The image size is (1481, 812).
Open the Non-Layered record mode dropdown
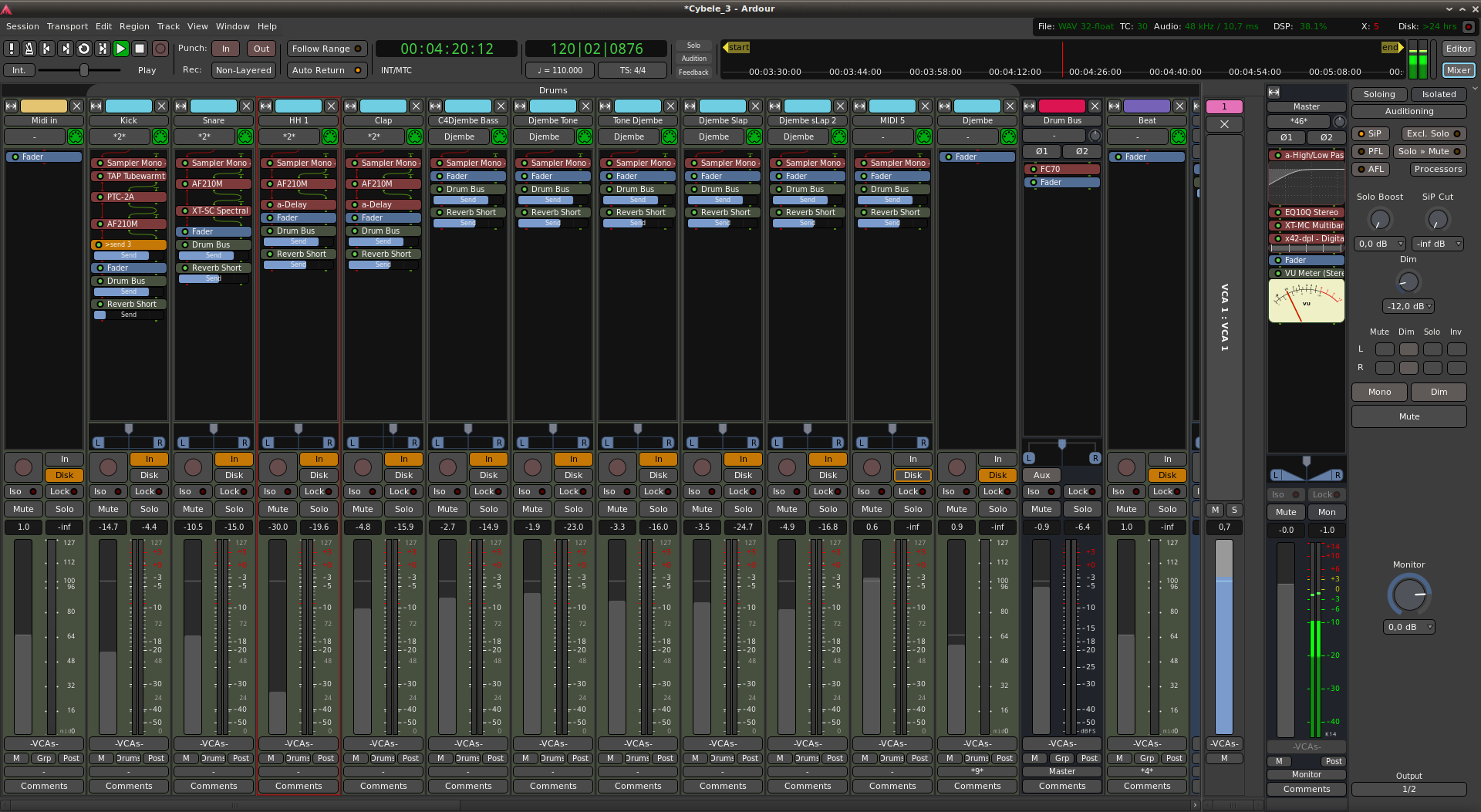244,70
